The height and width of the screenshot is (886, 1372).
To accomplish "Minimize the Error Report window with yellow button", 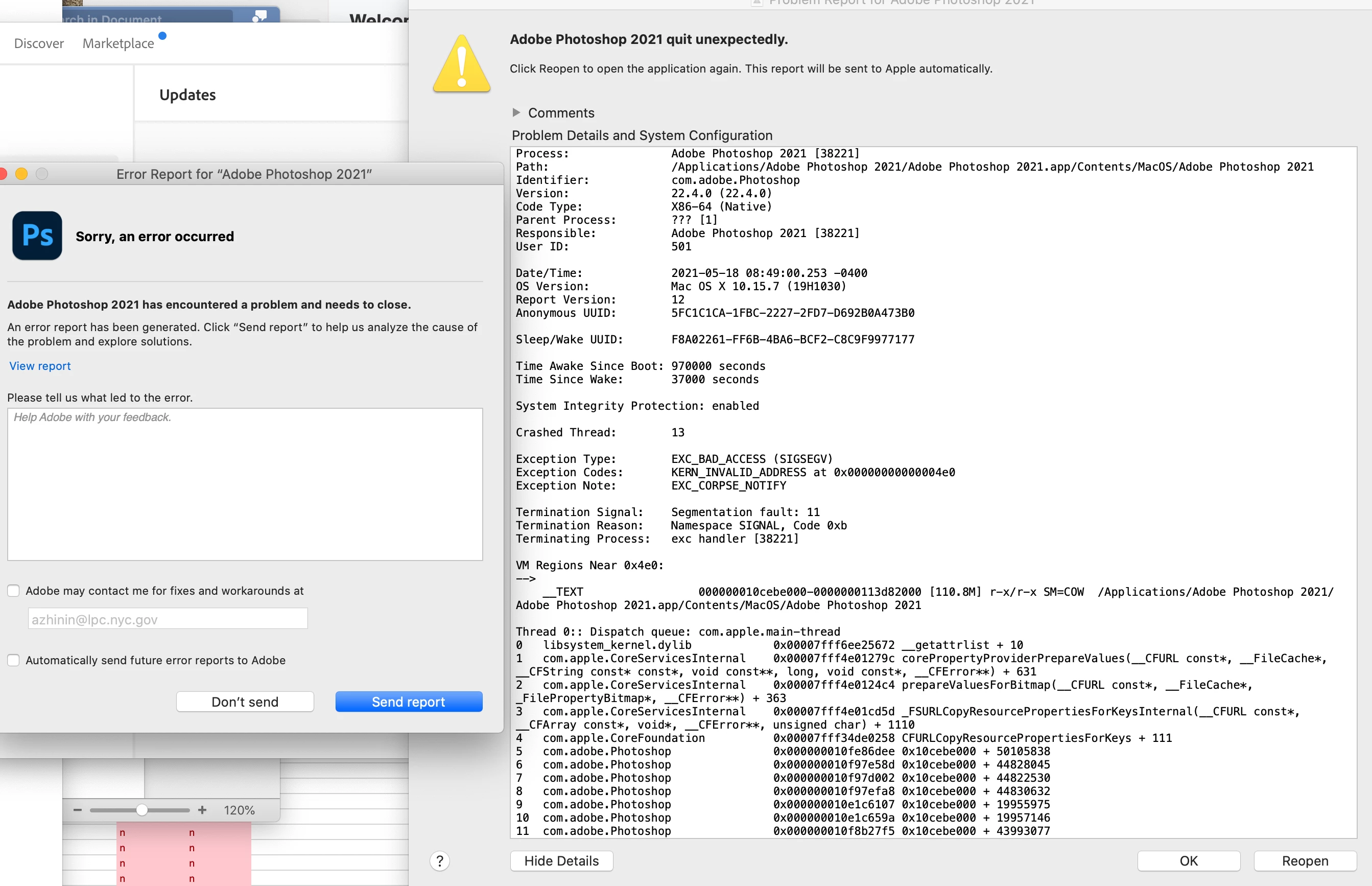I will click(x=22, y=174).
